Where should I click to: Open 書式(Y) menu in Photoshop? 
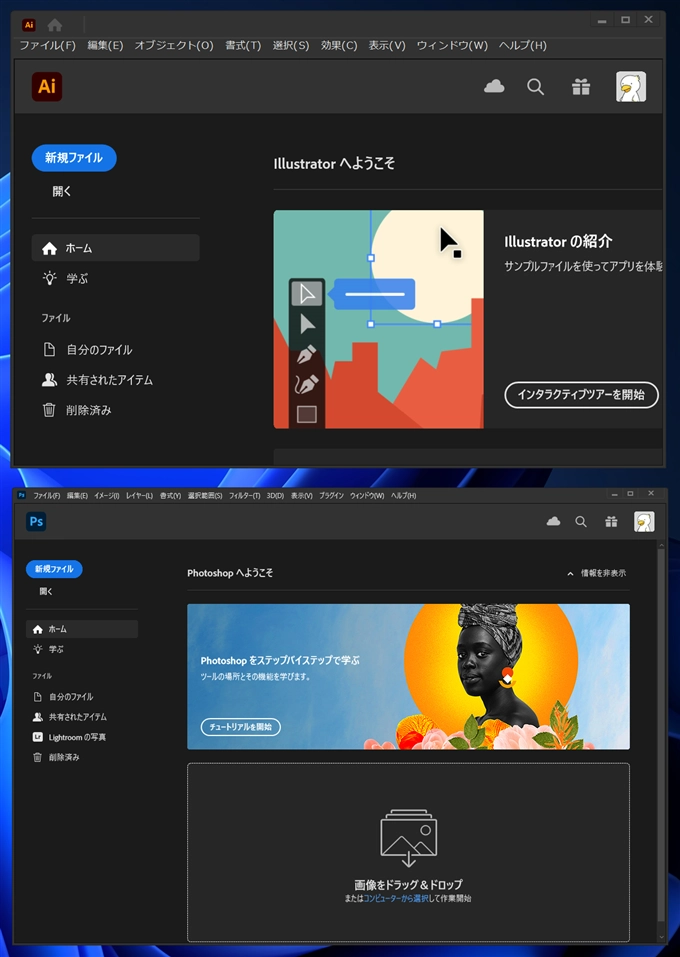coord(170,496)
